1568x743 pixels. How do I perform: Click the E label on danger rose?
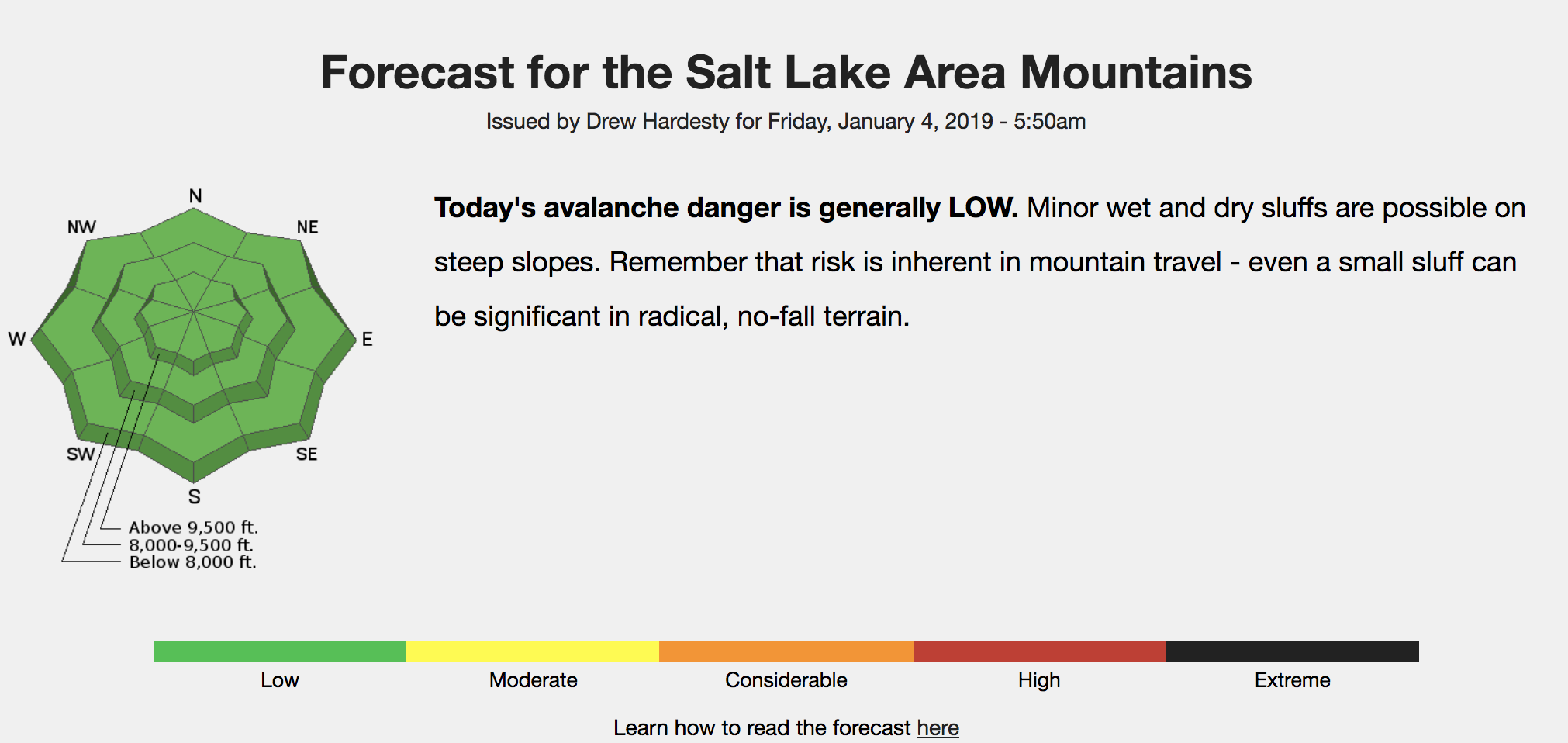[x=367, y=339]
